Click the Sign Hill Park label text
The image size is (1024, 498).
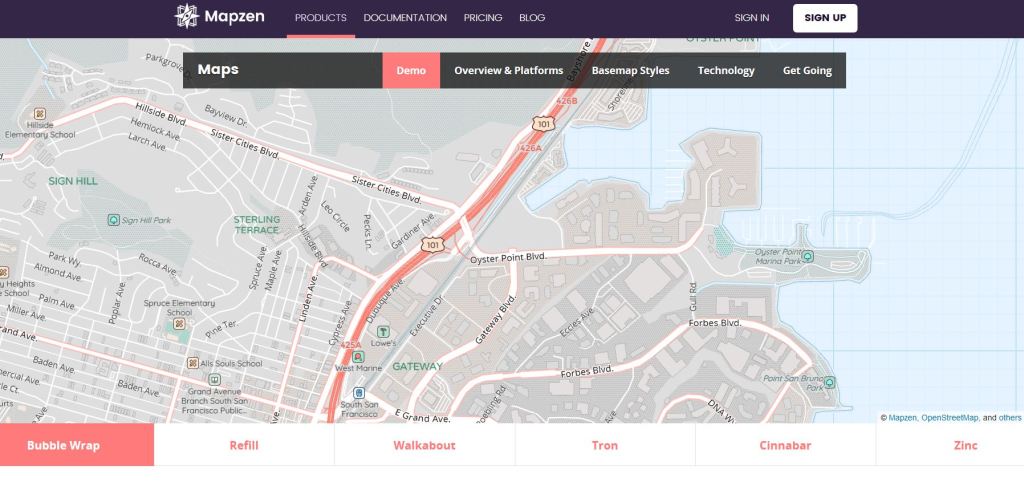146,221
